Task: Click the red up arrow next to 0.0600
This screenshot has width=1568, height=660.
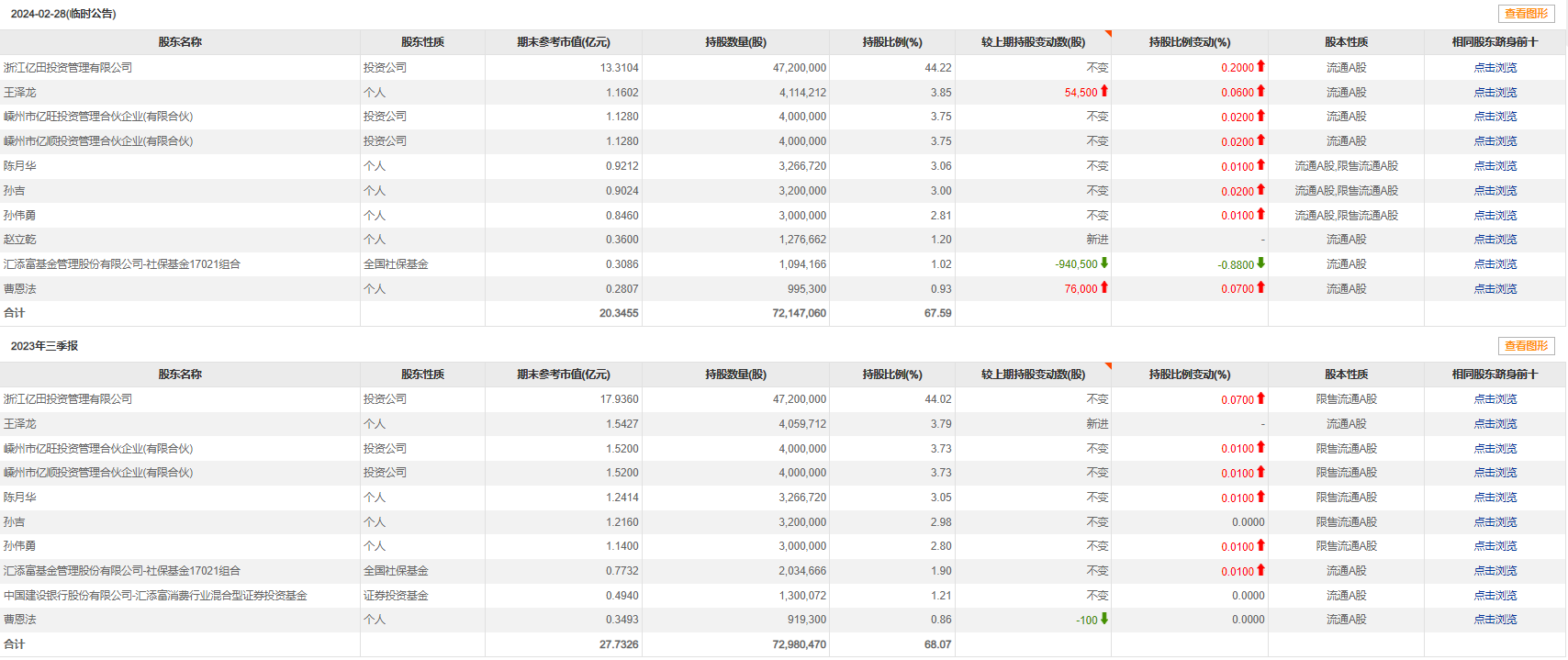Action: pos(1260,91)
